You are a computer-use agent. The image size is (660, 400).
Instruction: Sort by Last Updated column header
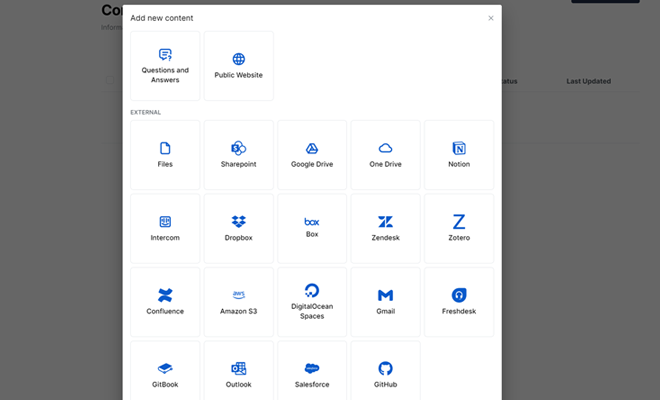pyautogui.click(x=588, y=81)
